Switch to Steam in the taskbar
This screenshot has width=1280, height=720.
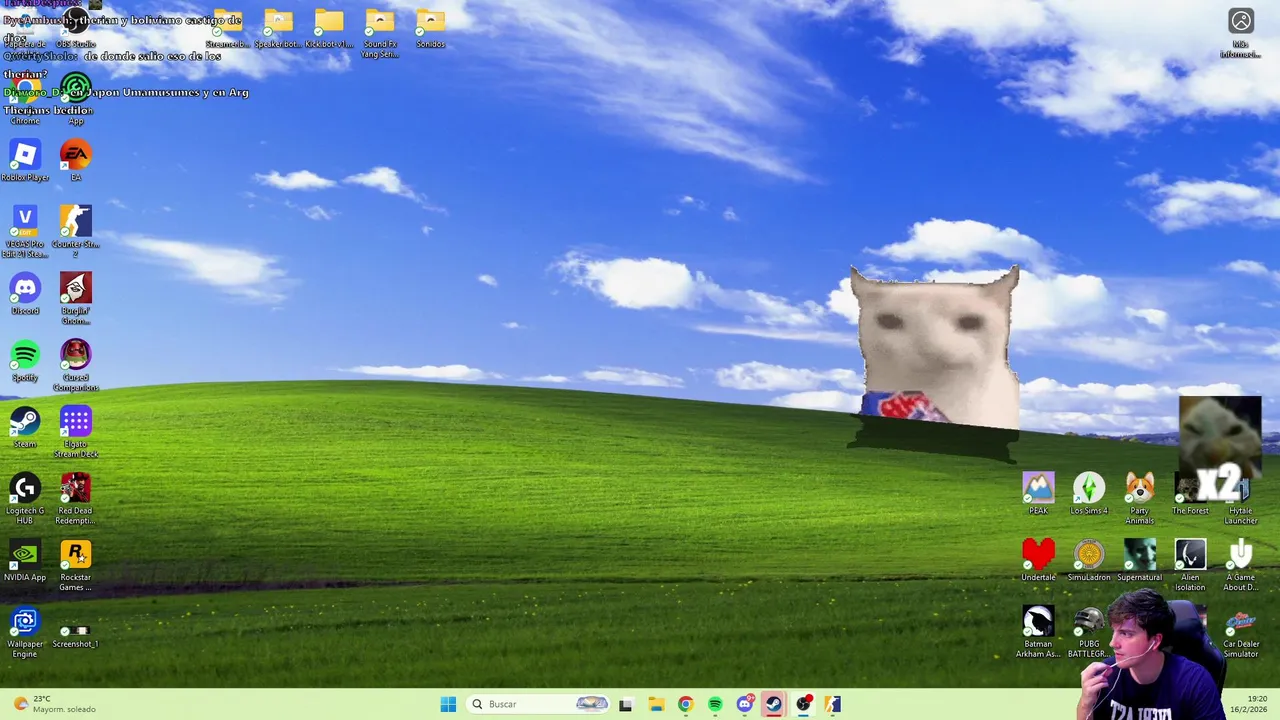coord(774,704)
